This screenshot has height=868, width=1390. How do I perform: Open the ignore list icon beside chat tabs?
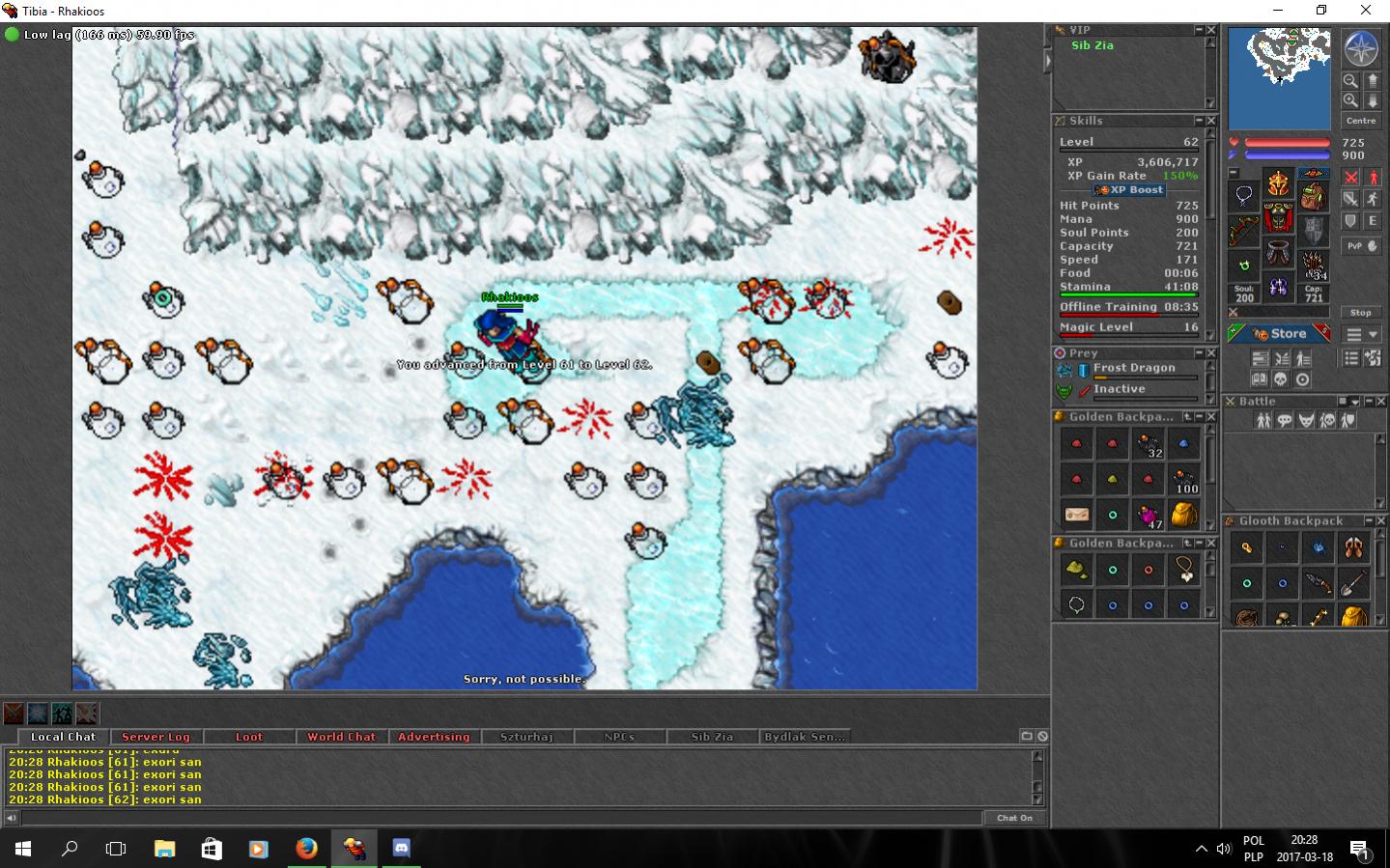[1043, 736]
